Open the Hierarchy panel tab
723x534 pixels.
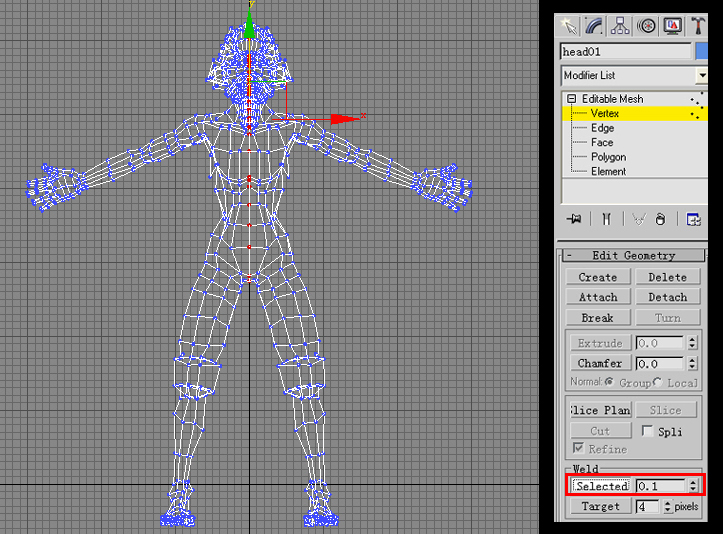tap(621, 25)
